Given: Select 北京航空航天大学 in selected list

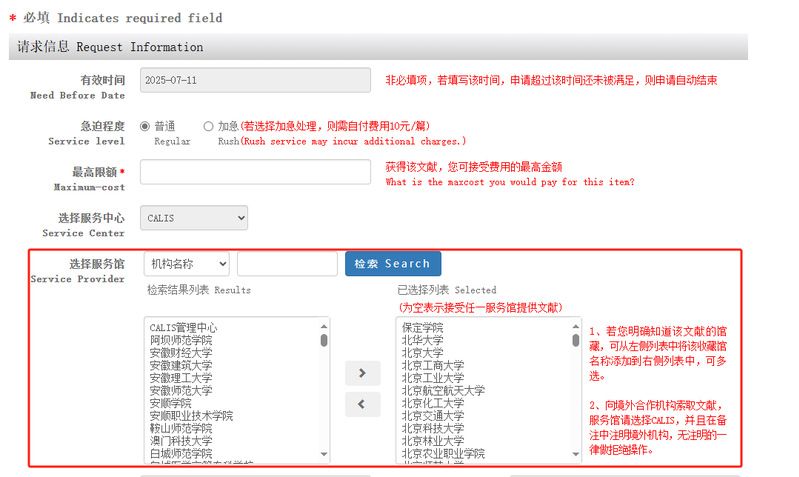Looking at the screenshot, I should point(442,391).
